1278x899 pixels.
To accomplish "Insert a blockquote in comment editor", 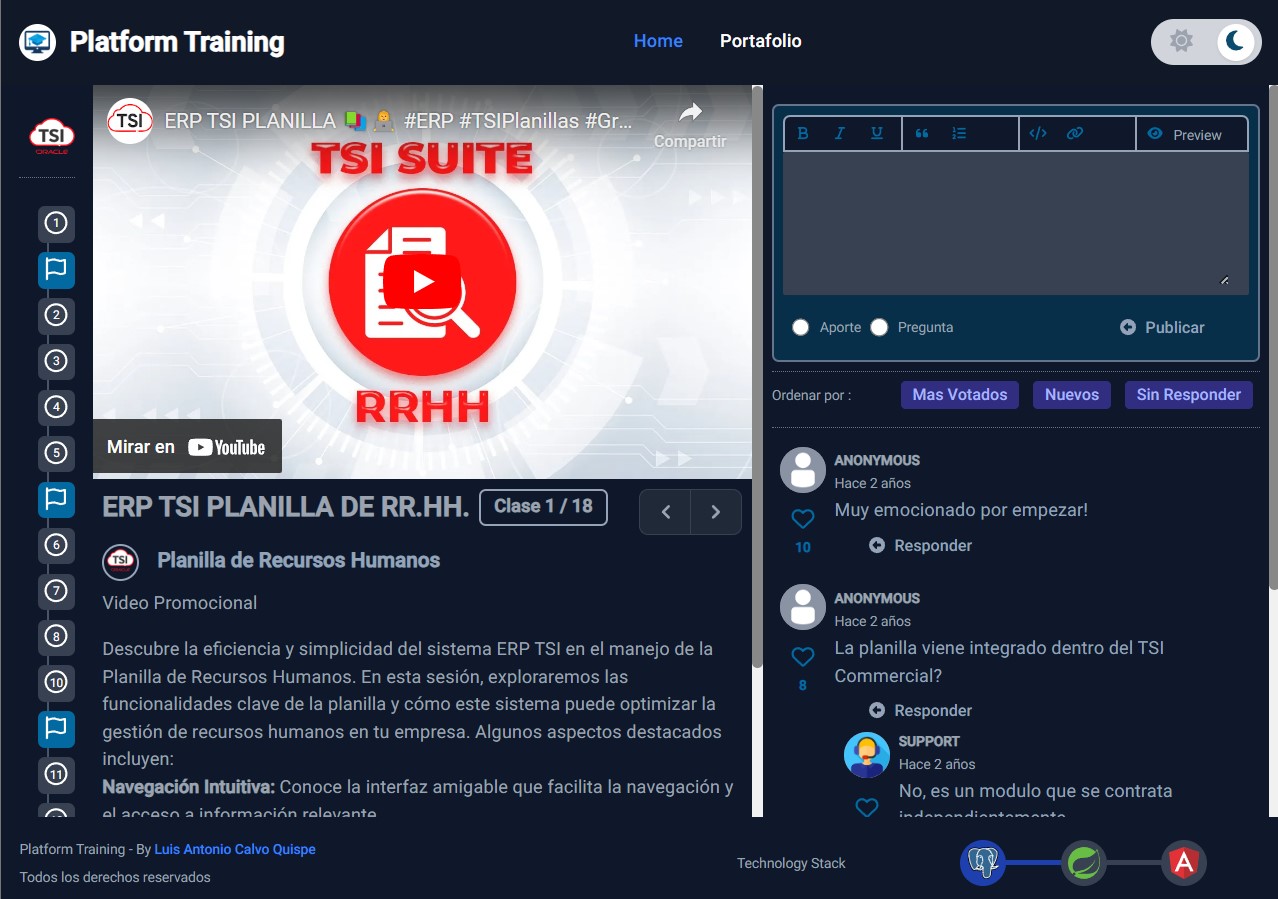I will point(922,134).
